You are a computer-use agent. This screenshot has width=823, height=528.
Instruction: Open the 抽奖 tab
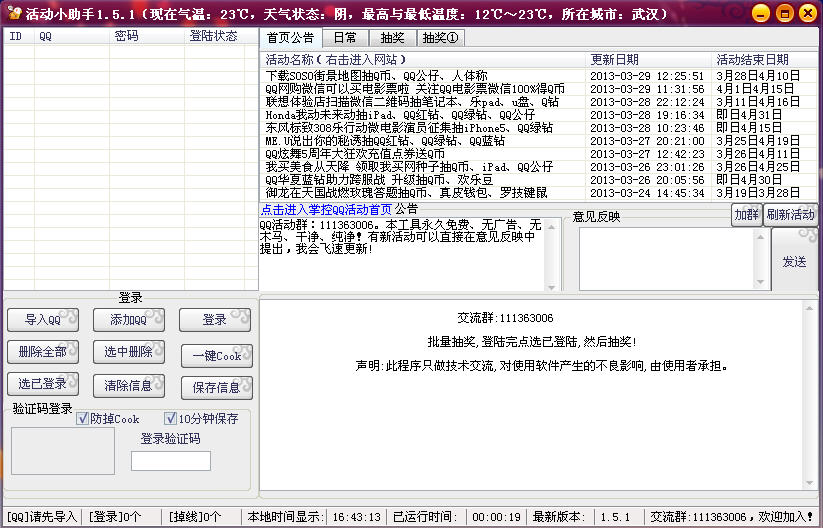pos(392,38)
